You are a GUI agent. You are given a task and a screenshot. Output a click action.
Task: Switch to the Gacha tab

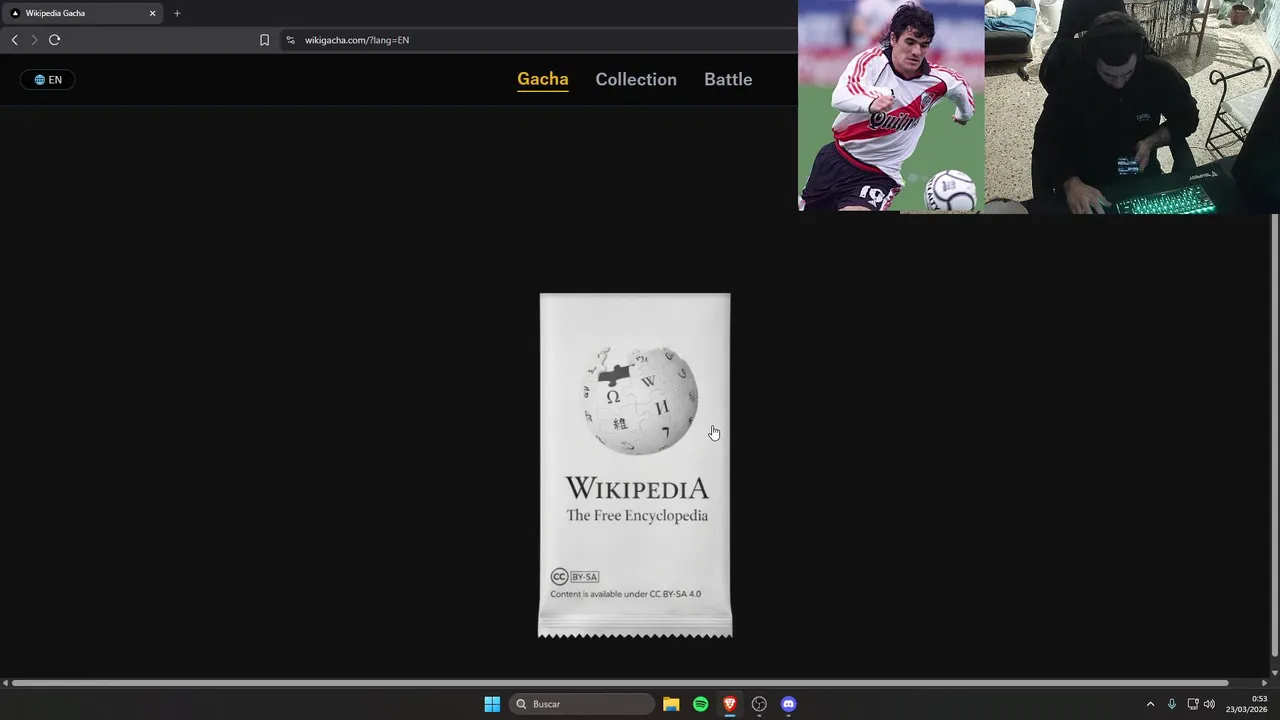pyautogui.click(x=543, y=79)
